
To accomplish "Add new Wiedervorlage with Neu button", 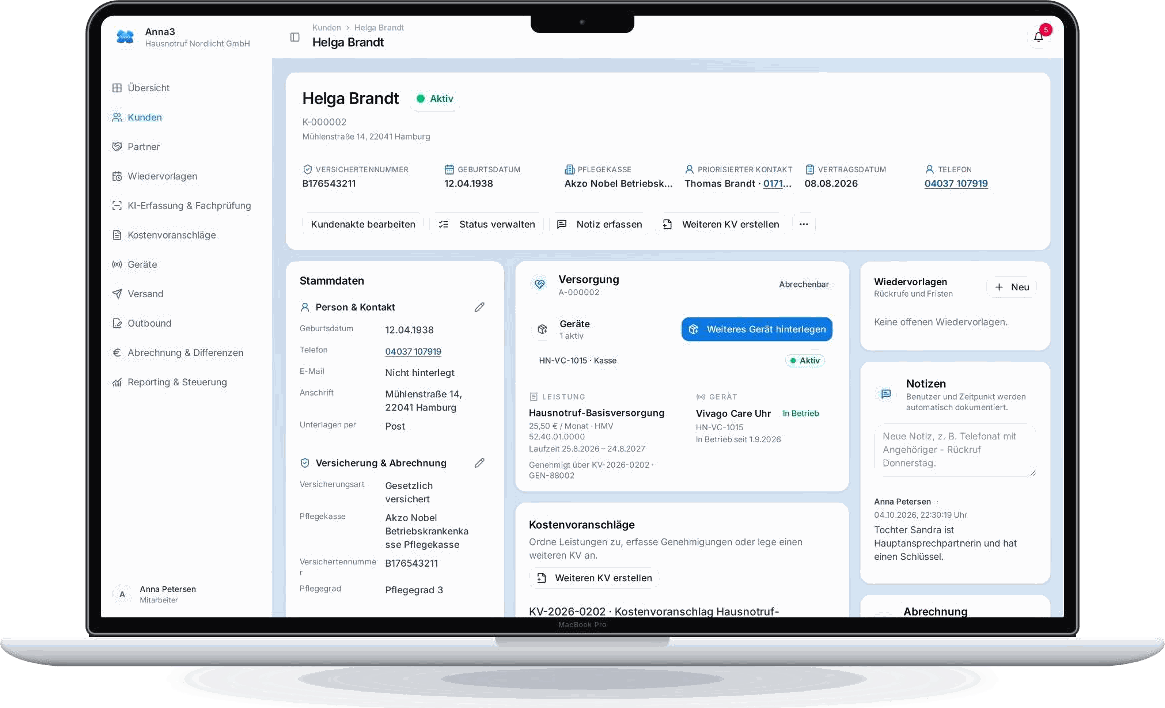I will (1012, 287).
